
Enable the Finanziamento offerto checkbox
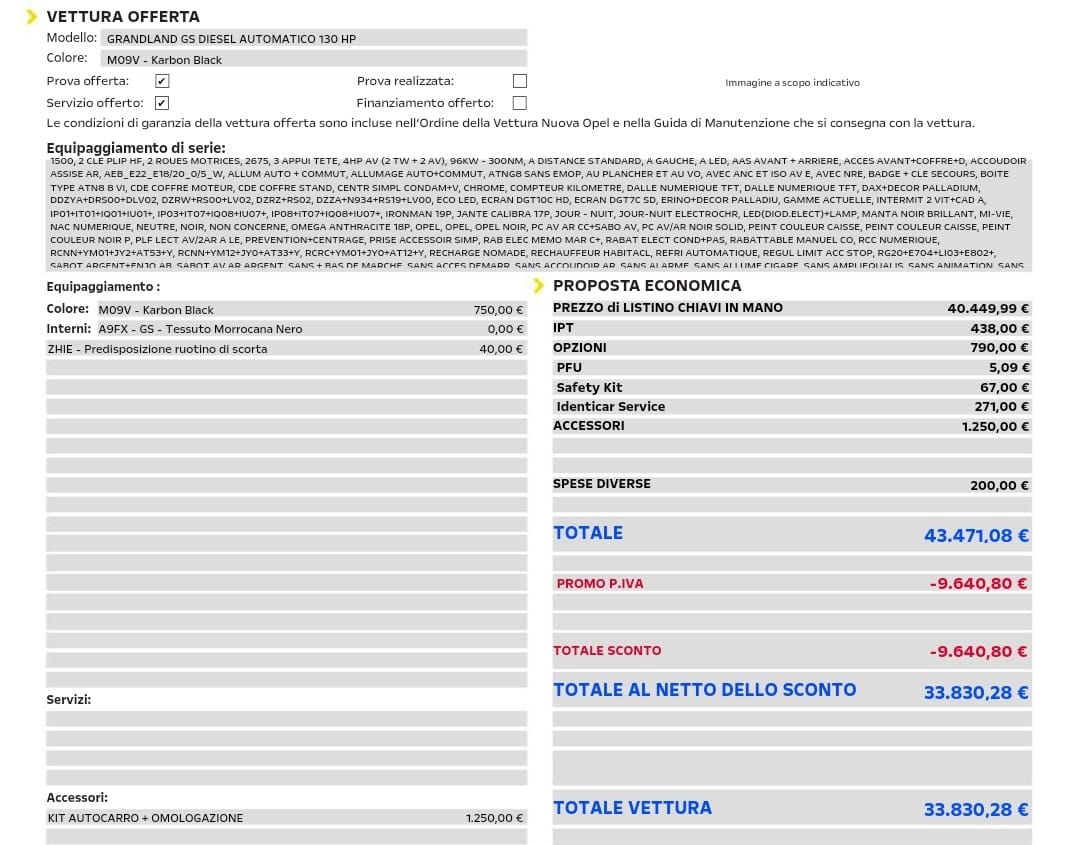tap(519, 103)
